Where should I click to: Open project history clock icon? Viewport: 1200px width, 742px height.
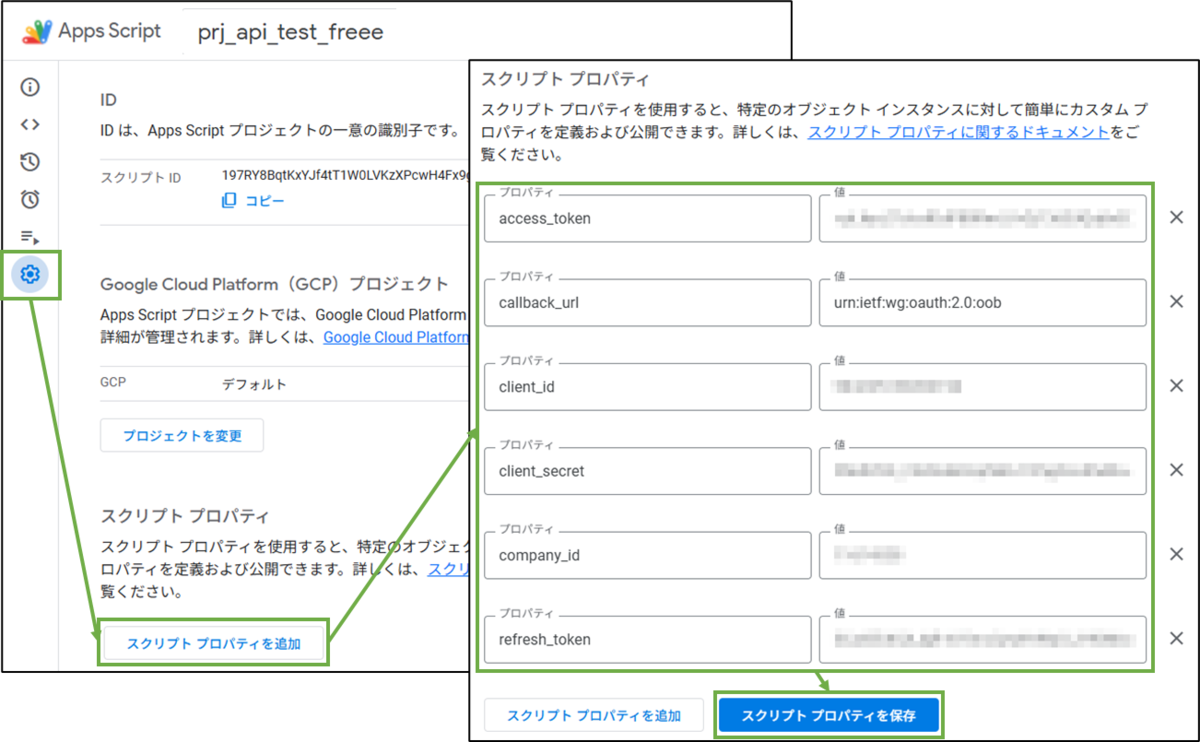pos(30,162)
